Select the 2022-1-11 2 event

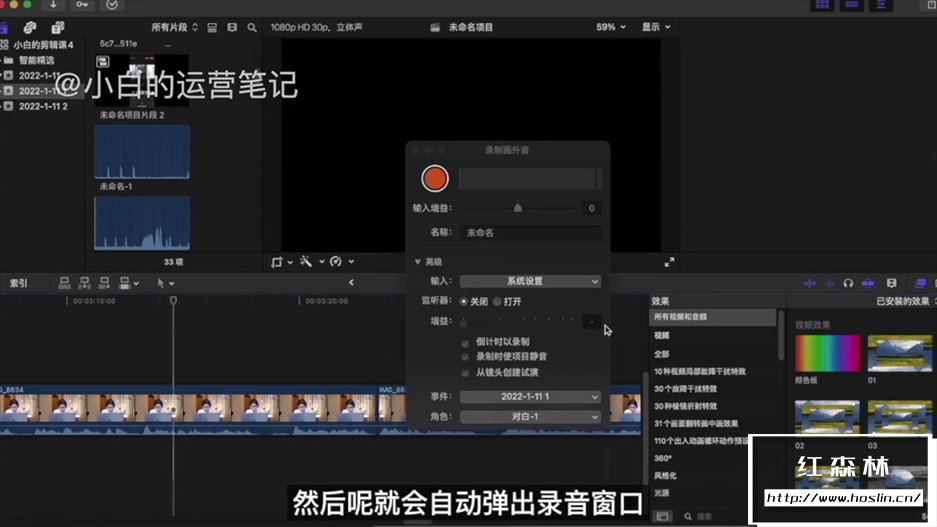[43, 106]
